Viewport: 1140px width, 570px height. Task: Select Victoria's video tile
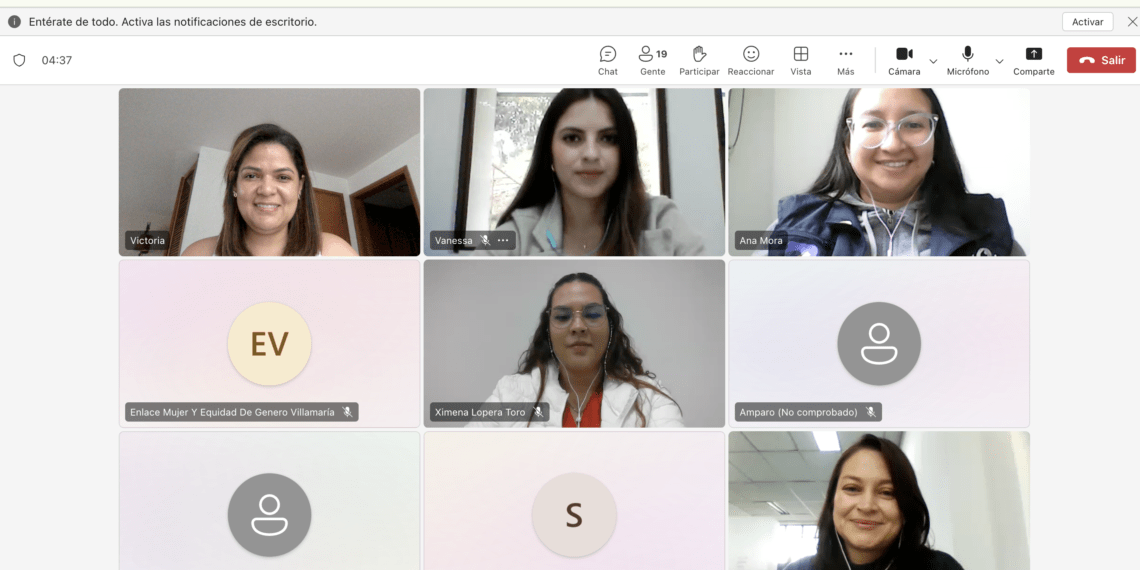tap(269, 172)
